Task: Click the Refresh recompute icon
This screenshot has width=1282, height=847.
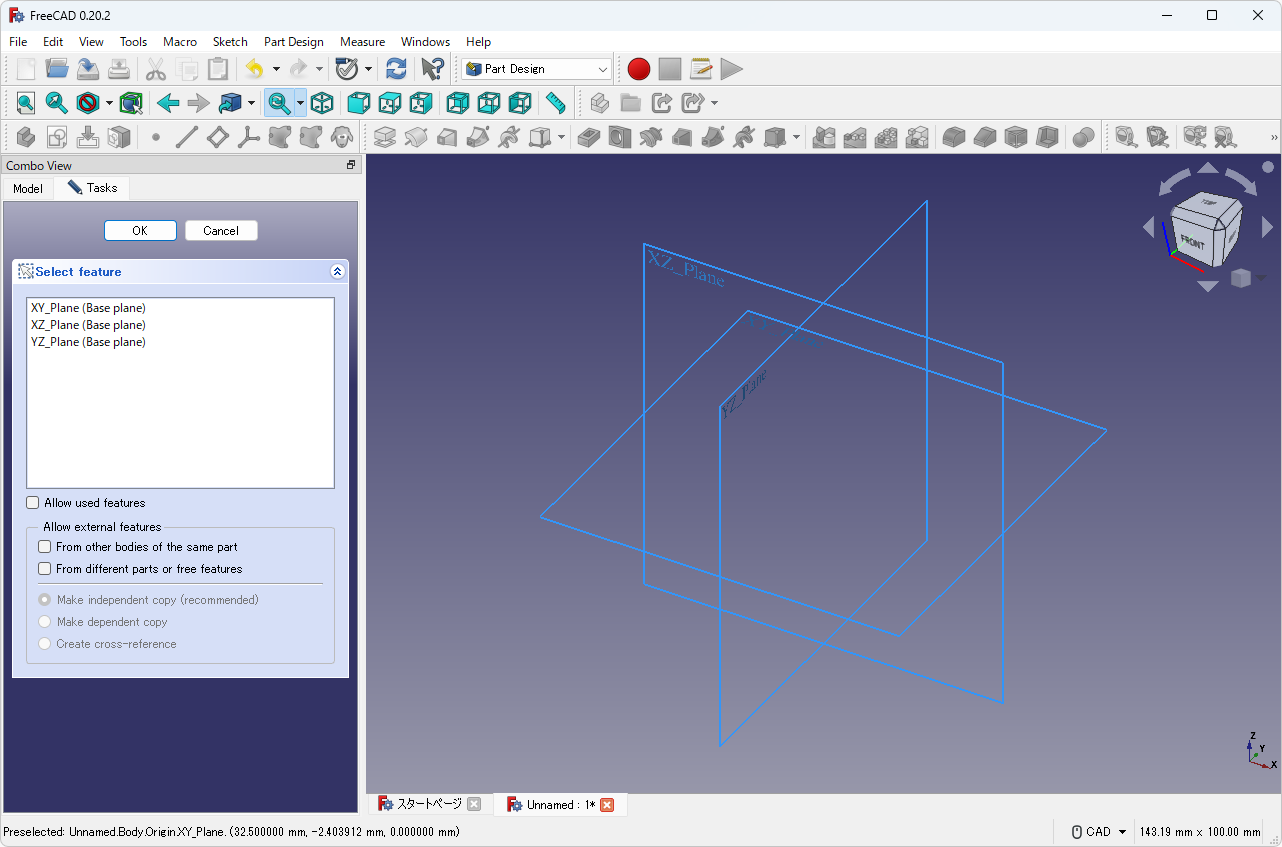Action: pyautogui.click(x=396, y=69)
